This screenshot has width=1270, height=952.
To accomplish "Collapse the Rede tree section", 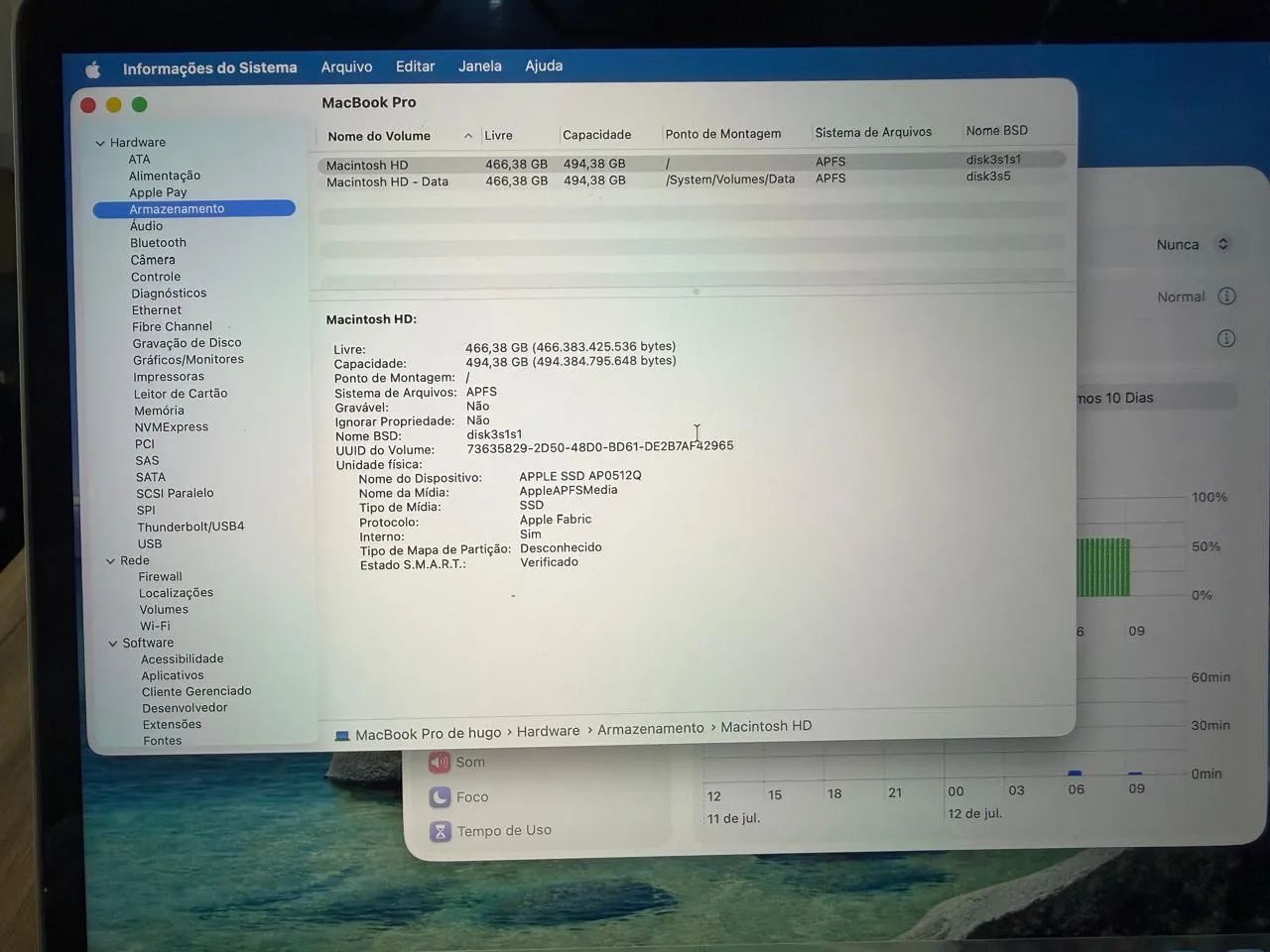I will coord(110,561).
